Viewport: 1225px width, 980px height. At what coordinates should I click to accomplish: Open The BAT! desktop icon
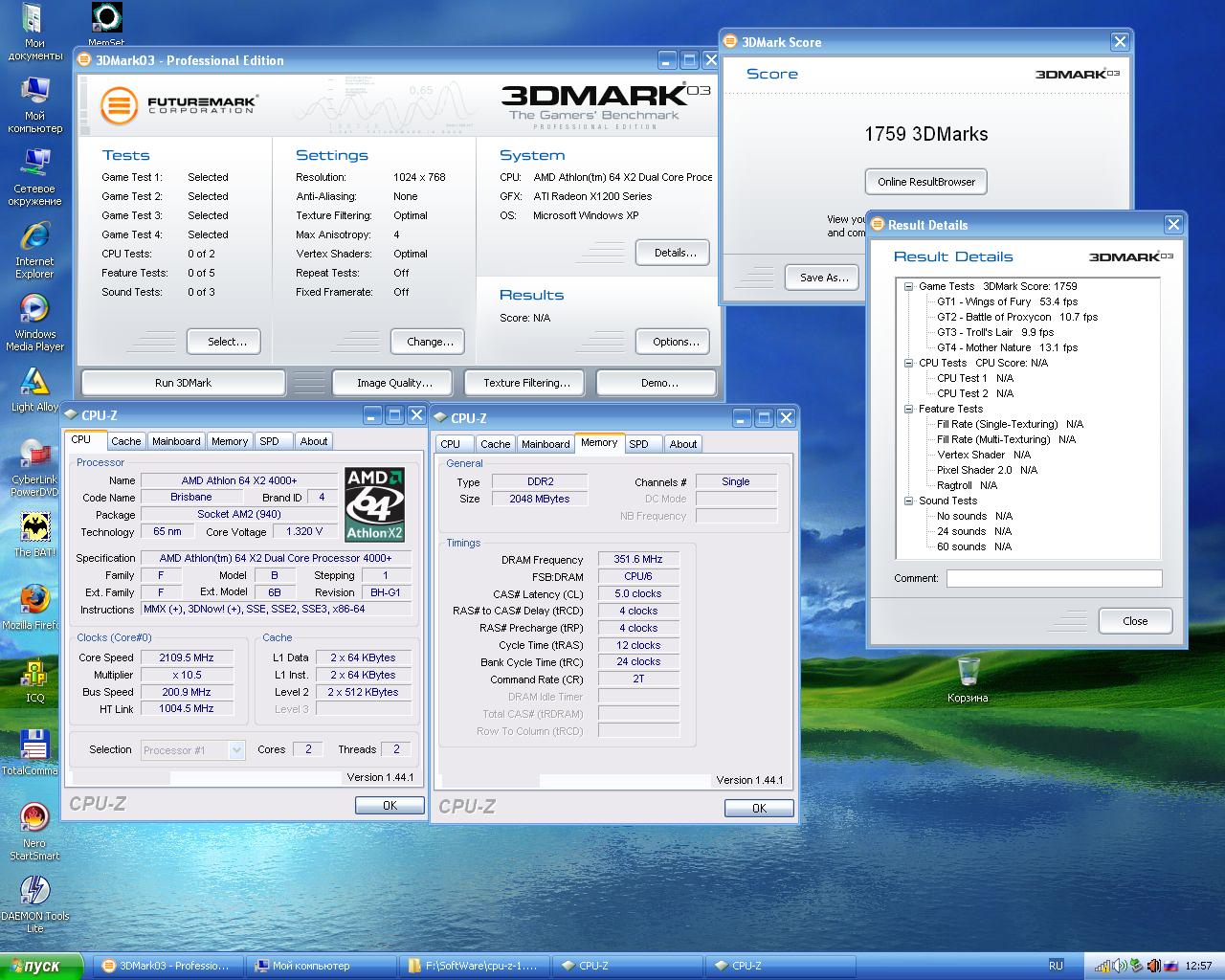(x=34, y=535)
